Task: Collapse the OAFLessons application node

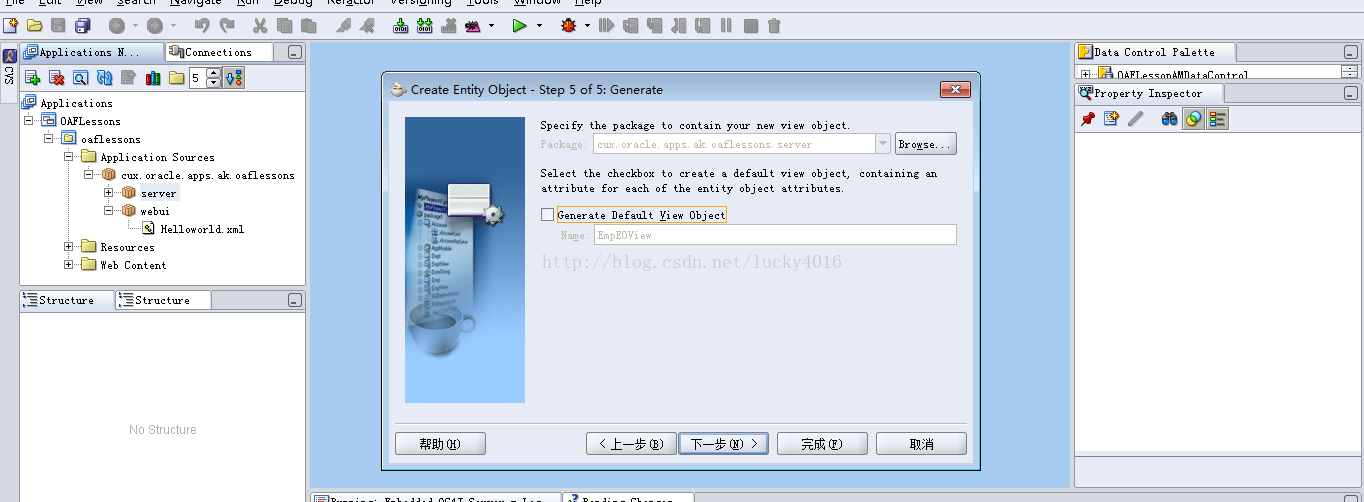Action: pos(29,121)
